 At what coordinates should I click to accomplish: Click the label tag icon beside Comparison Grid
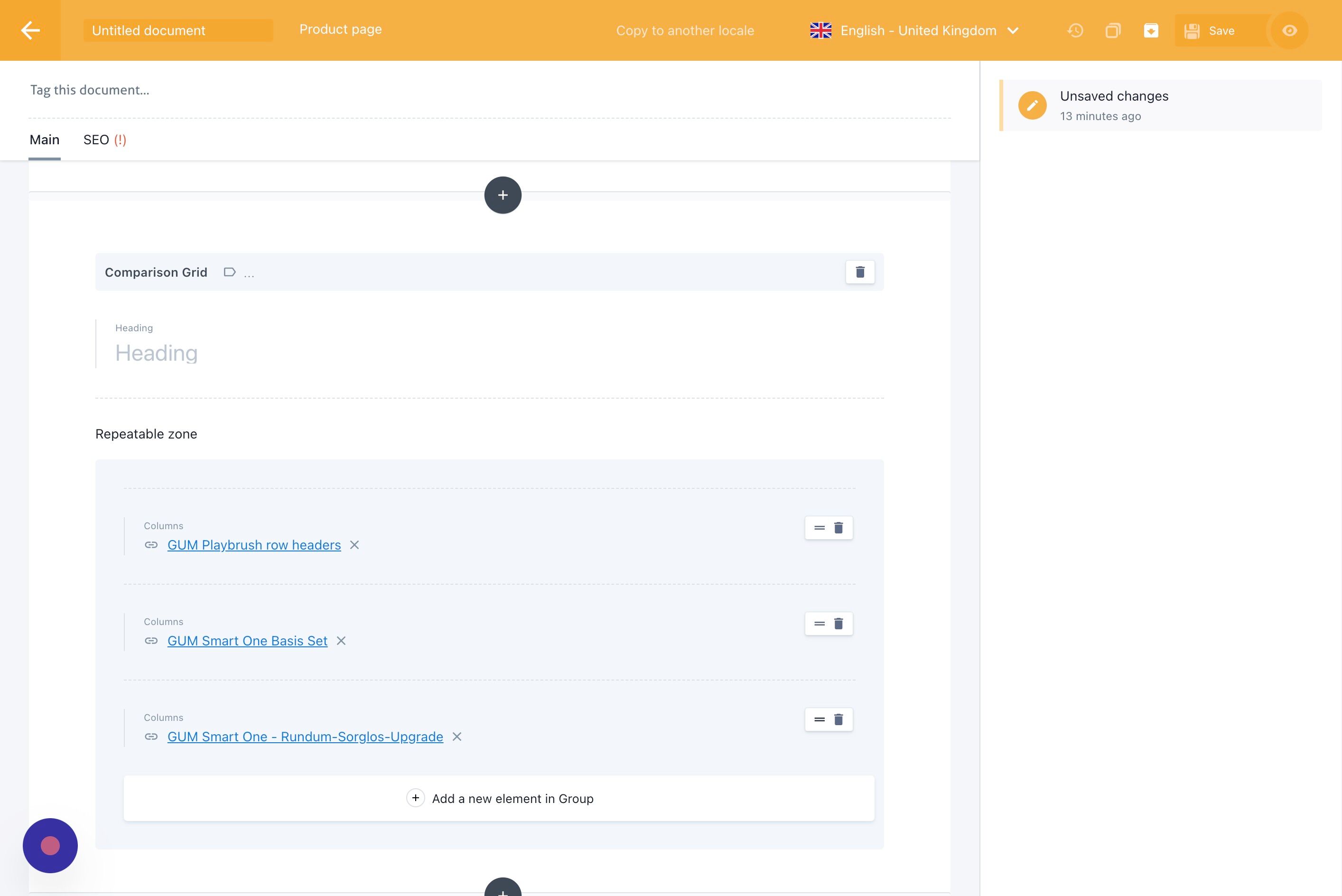[230, 272]
